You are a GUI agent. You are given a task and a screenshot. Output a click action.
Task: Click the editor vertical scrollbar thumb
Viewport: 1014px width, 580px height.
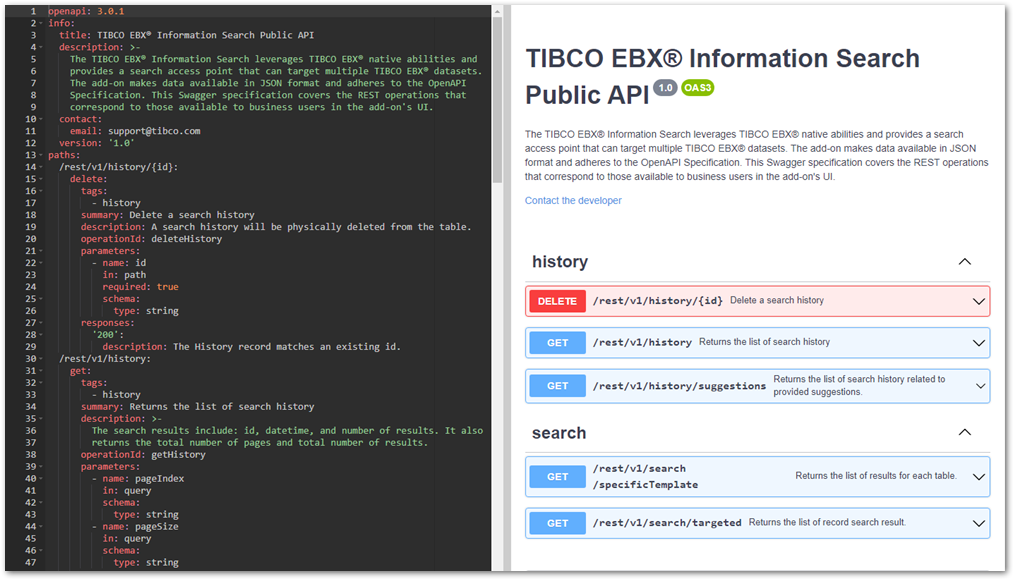click(x=497, y=100)
